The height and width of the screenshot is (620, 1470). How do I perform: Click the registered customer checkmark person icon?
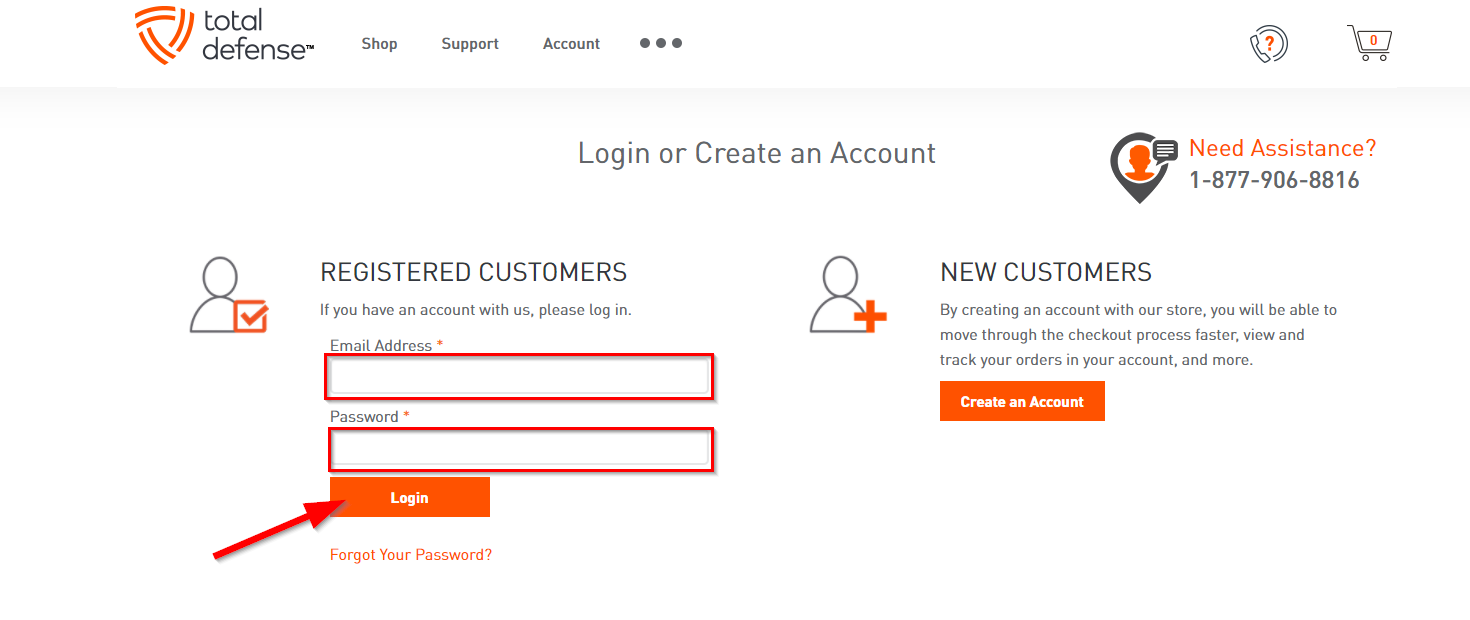click(x=229, y=295)
